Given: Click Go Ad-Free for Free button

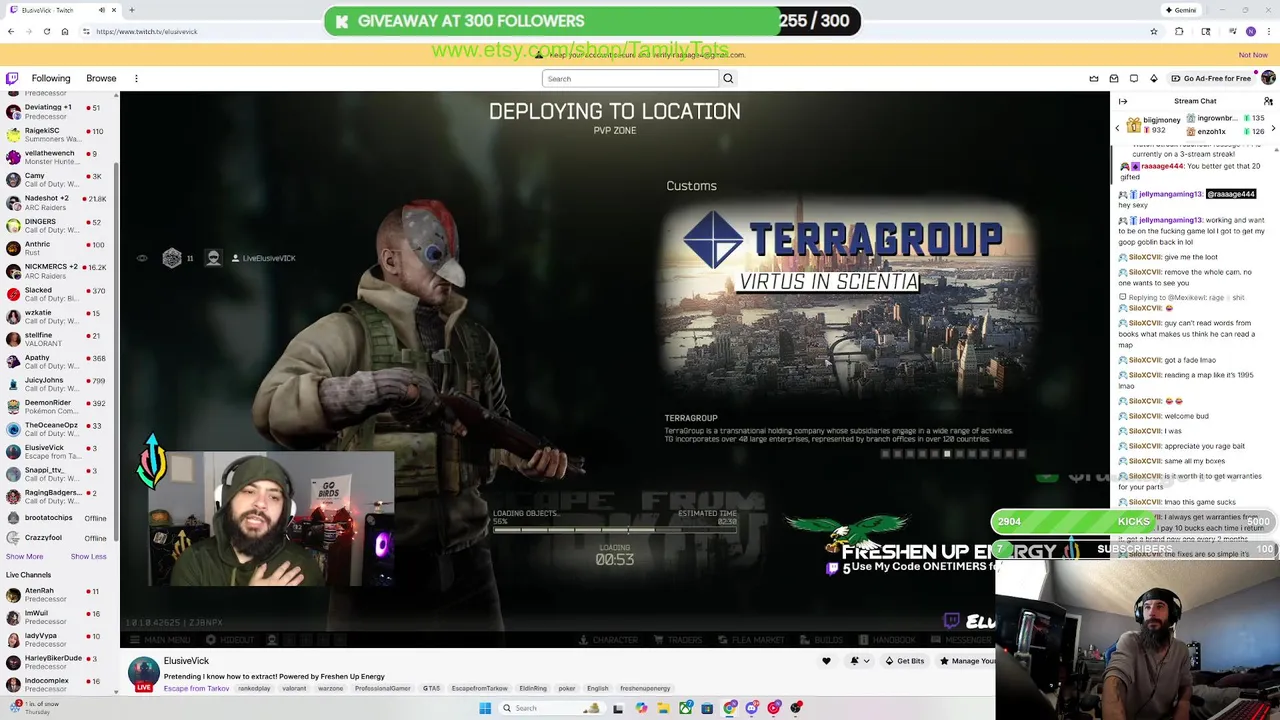Looking at the screenshot, I should [x=1211, y=78].
